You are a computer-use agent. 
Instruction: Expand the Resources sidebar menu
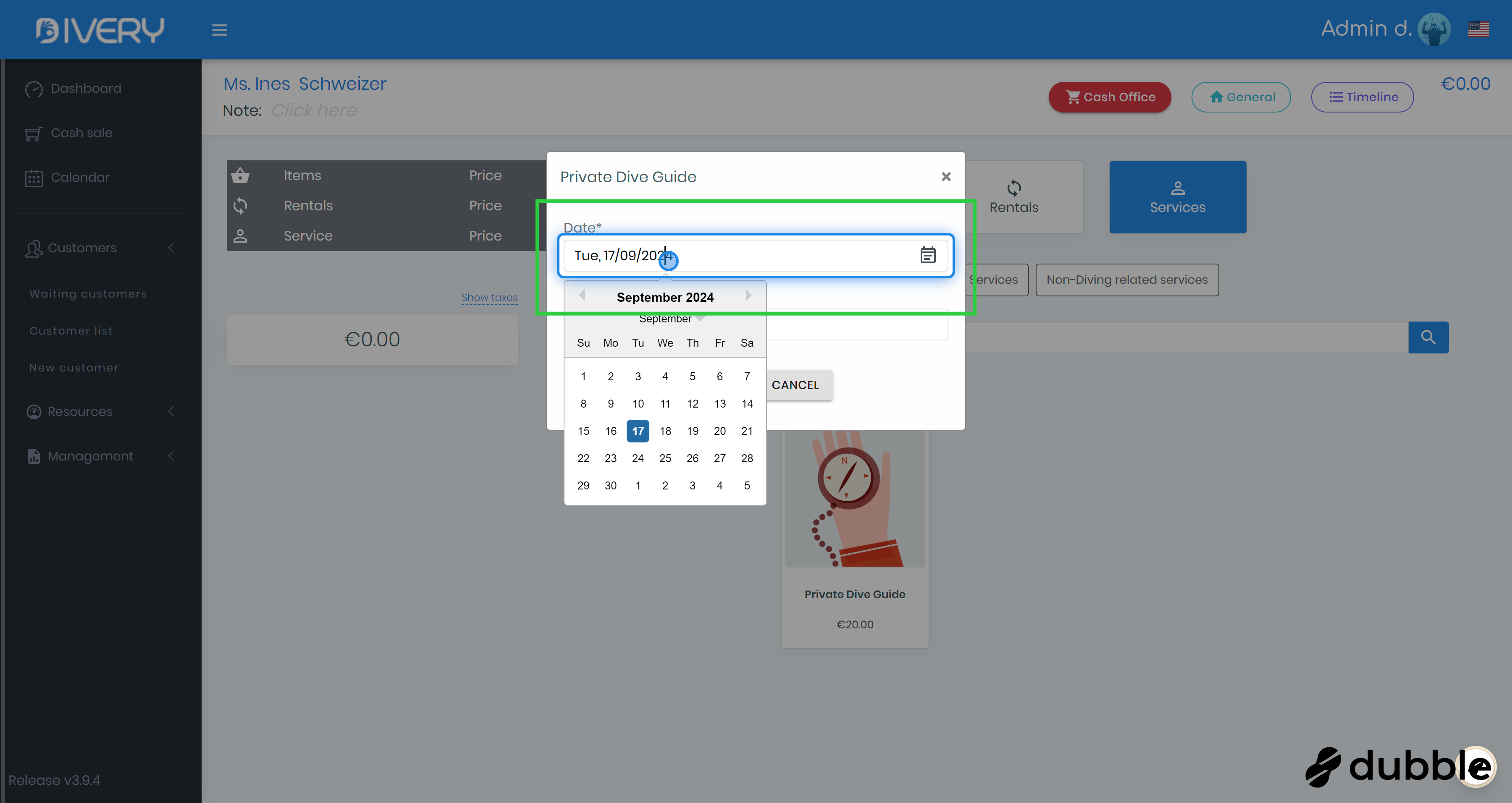click(80, 411)
